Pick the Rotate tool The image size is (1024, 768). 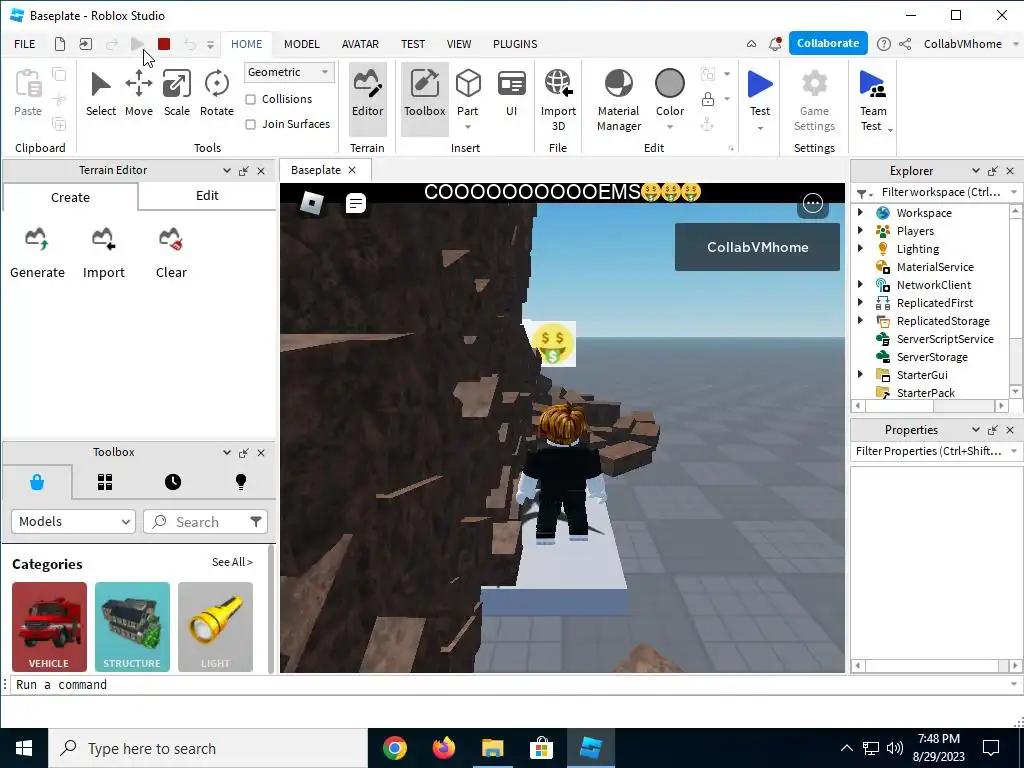[x=217, y=95]
